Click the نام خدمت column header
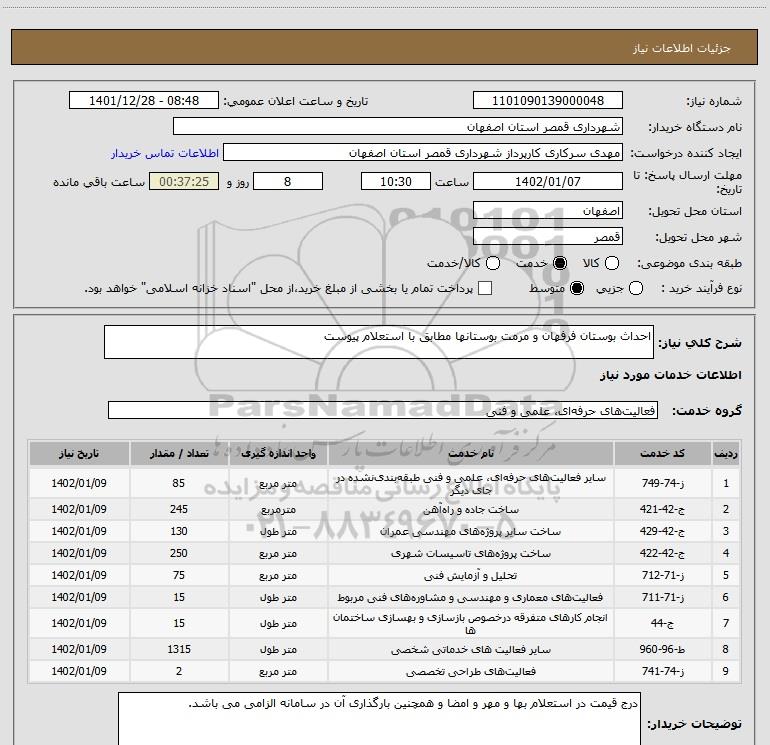This screenshot has width=770, height=745. (470, 453)
